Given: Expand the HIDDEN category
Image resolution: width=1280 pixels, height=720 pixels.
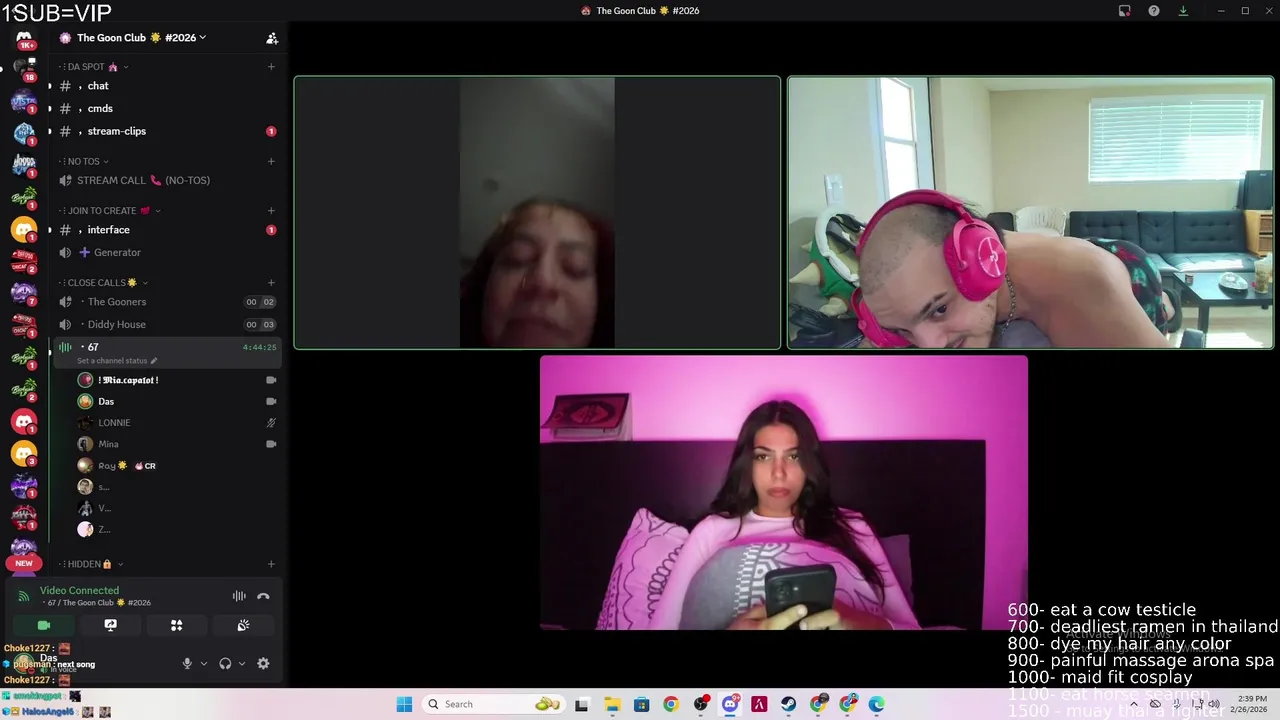Looking at the screenshot, I should tap(91, 564).
